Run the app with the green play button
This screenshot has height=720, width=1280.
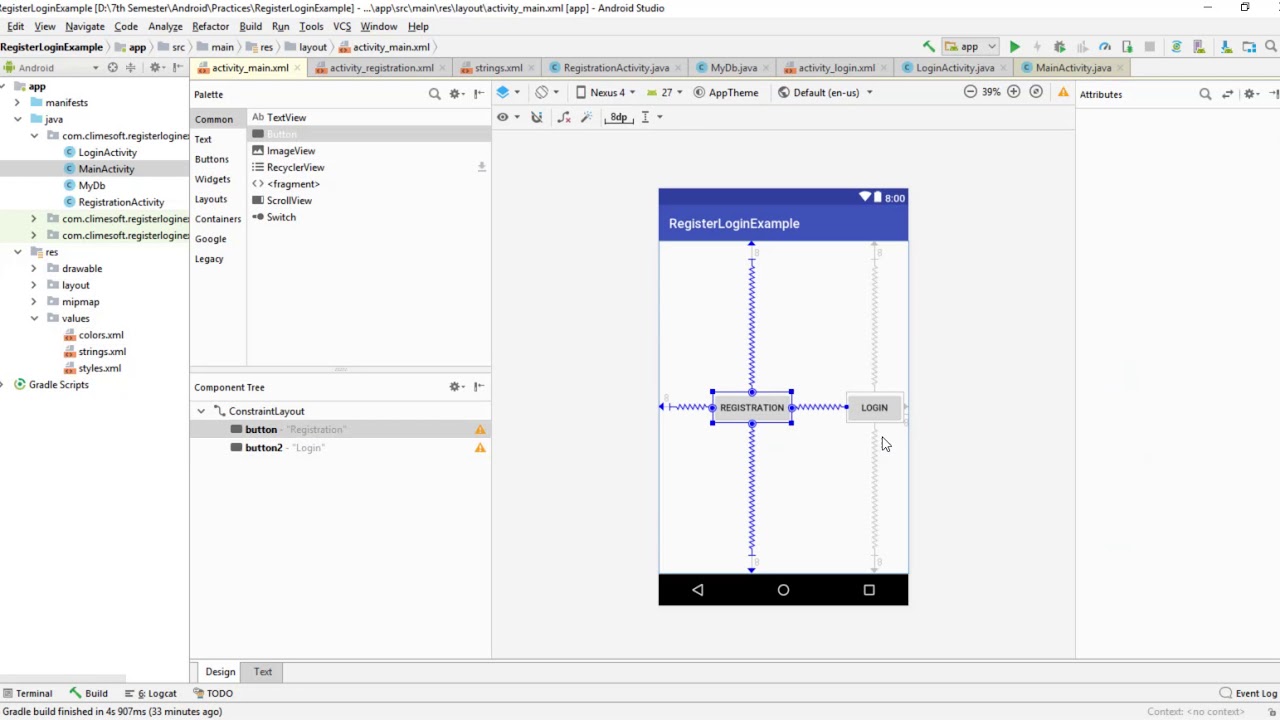coord(1014,47)
